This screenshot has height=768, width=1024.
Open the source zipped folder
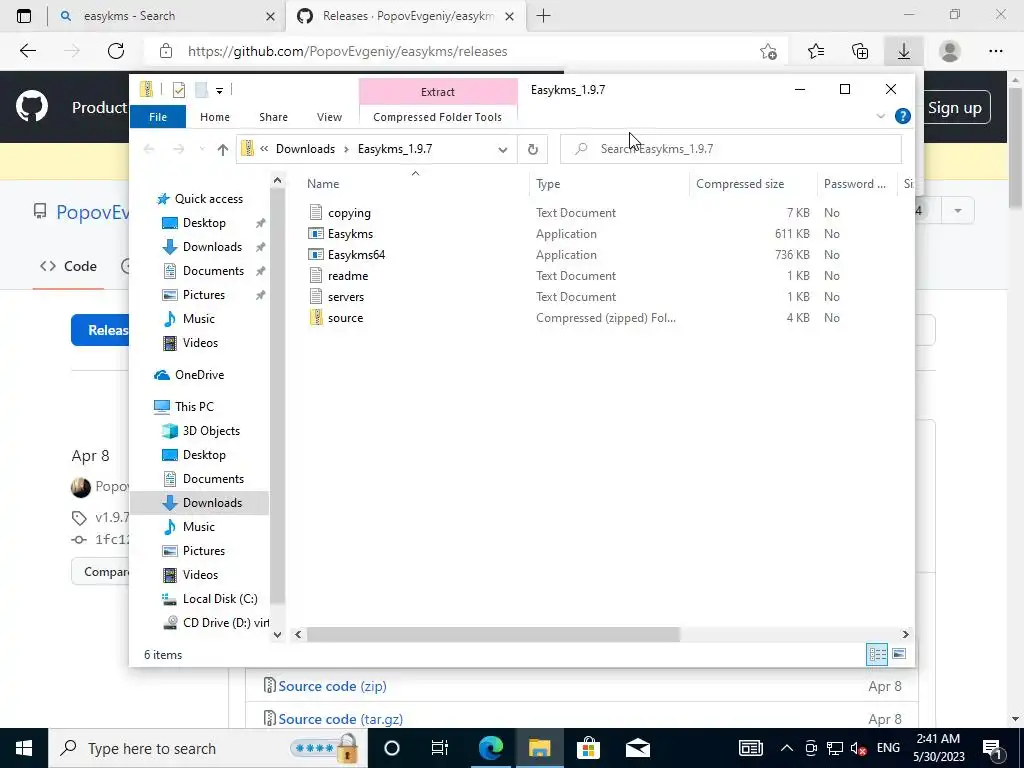[x=345, y=318]
